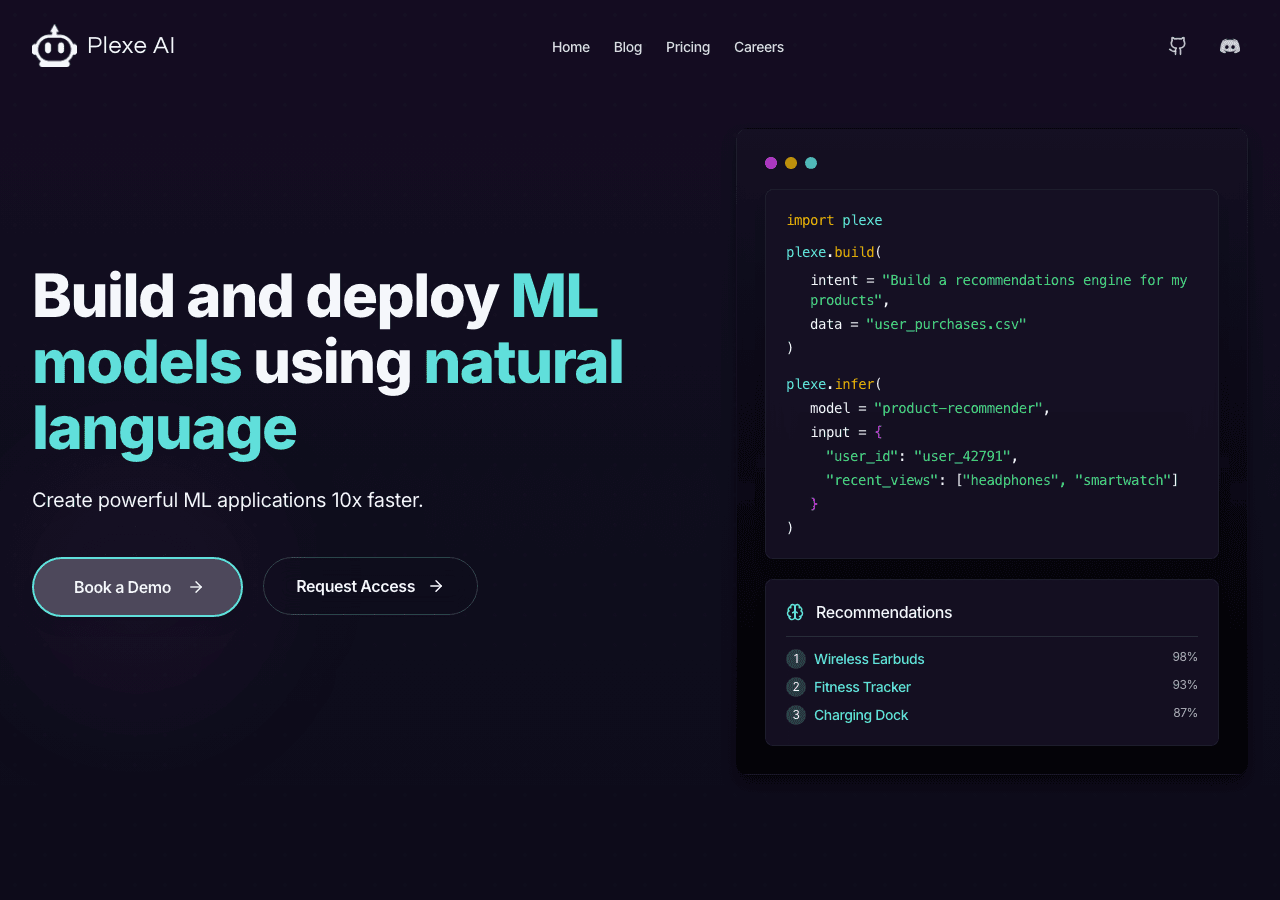The height and width of the screenshot is (900, 1280).
Task: Click the number 1 badge next to Wireless Earbuds
Action: coord(796,659)
